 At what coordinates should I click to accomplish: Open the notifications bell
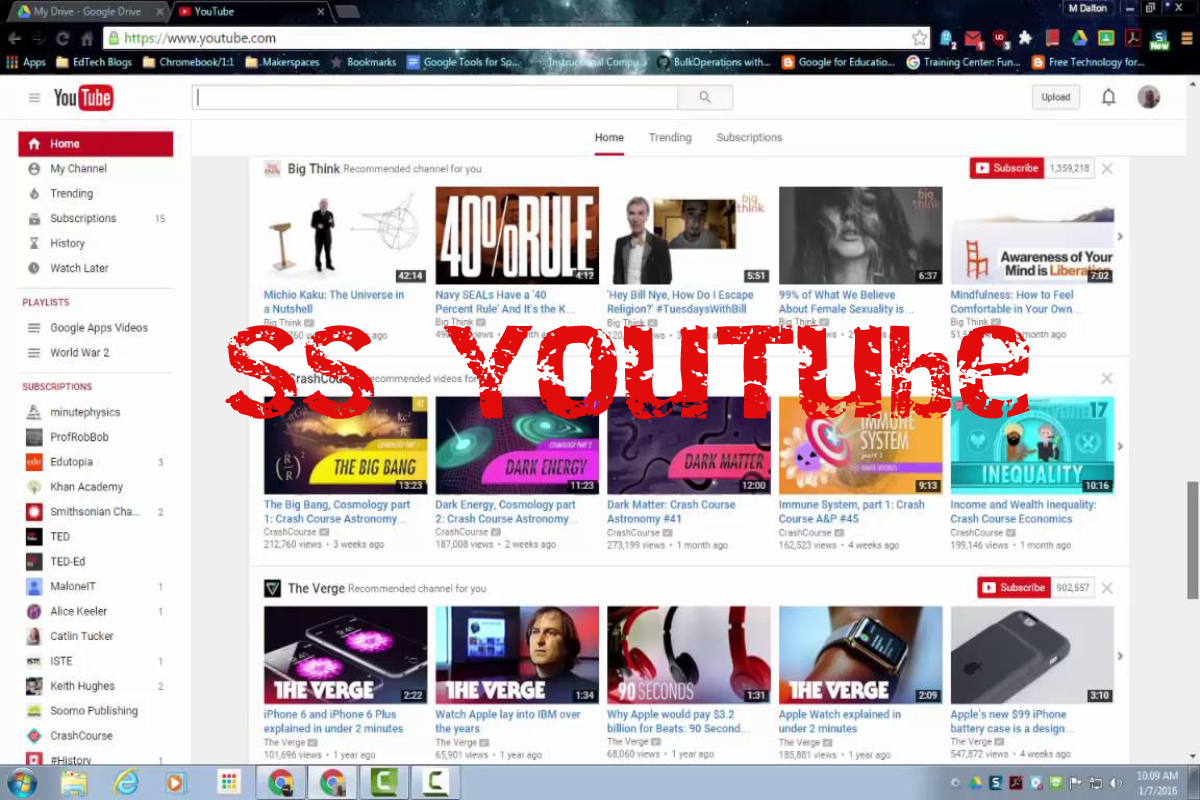point(1108,97)
